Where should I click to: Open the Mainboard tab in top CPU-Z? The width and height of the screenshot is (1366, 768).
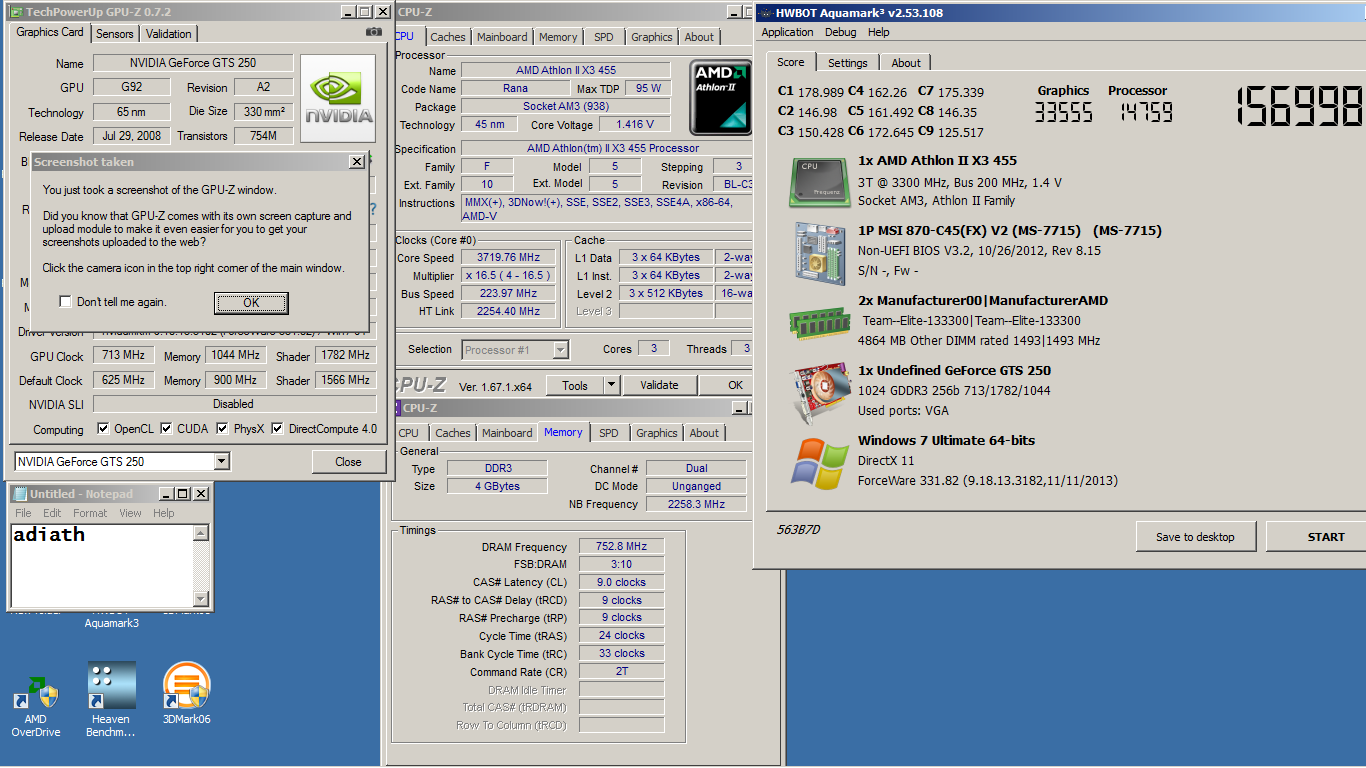tap(502, 37)
